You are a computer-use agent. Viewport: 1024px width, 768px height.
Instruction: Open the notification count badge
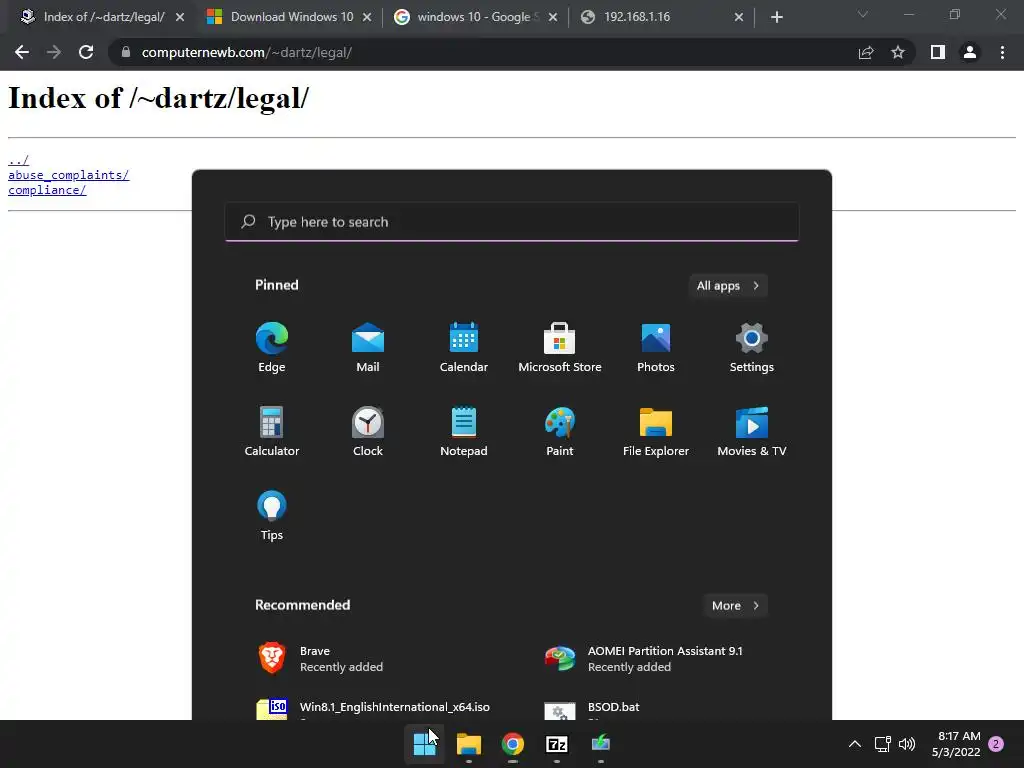click(996, 744)
